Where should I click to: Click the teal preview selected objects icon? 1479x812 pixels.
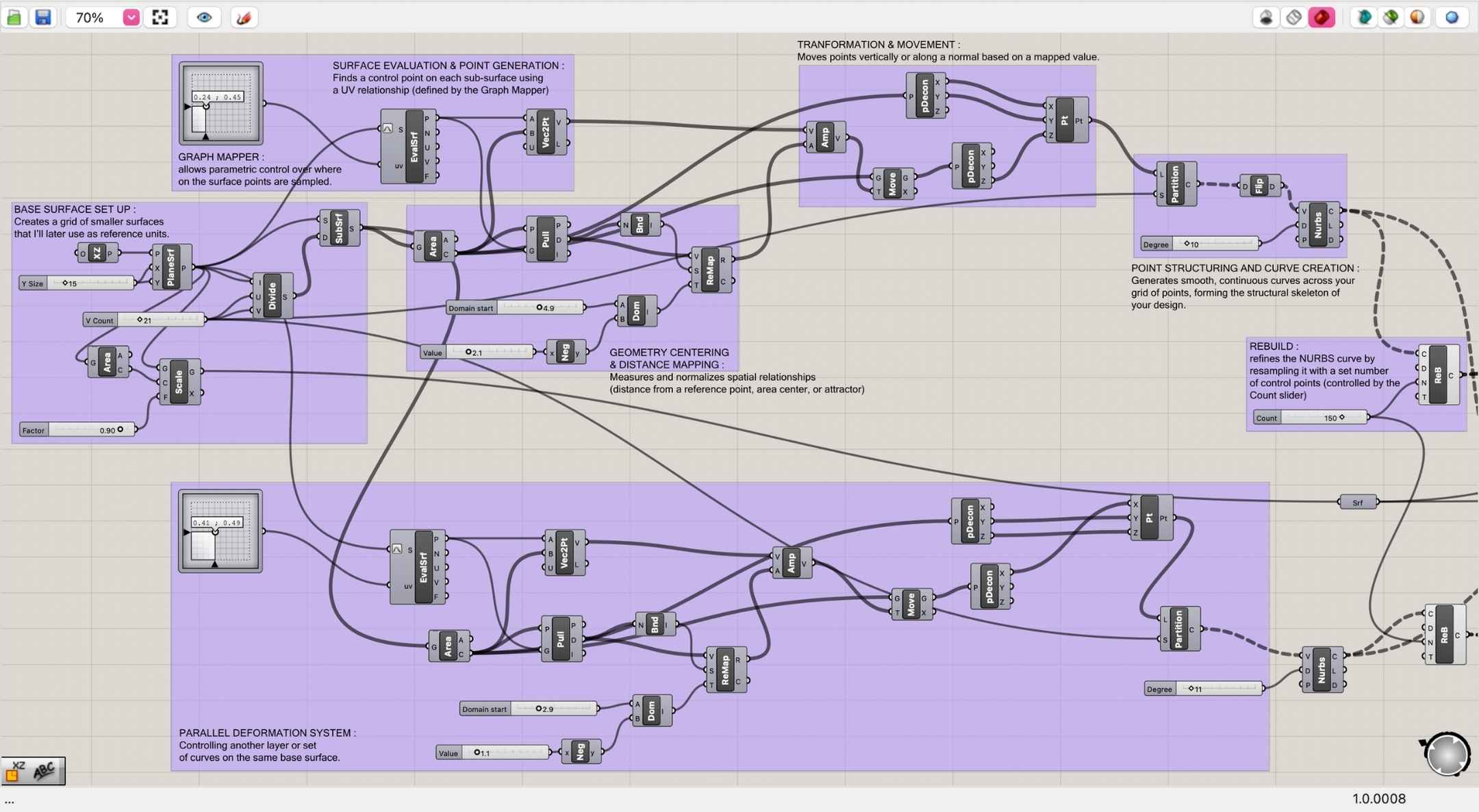point(1364,17)
